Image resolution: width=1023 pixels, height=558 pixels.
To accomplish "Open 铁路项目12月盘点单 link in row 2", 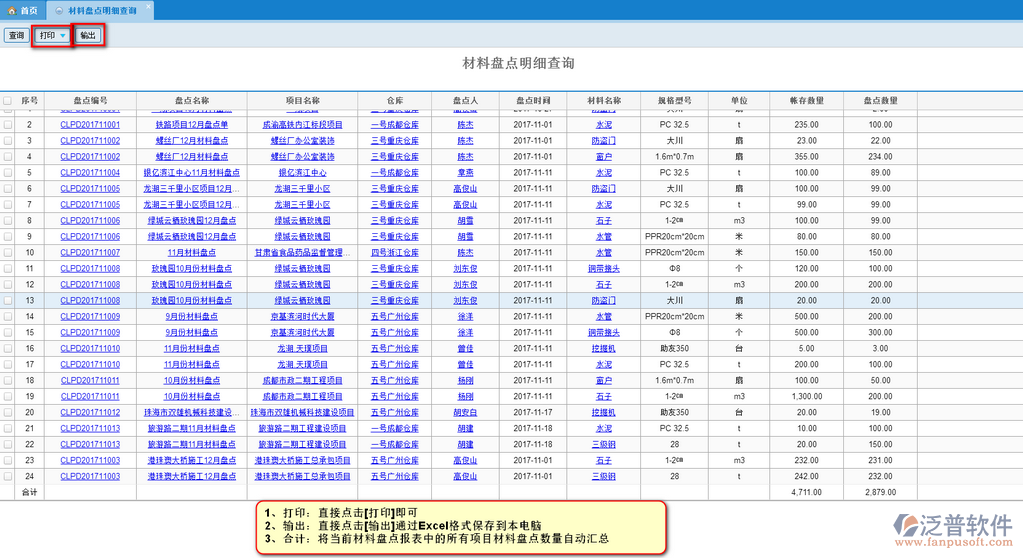I will tap(191, 125).
